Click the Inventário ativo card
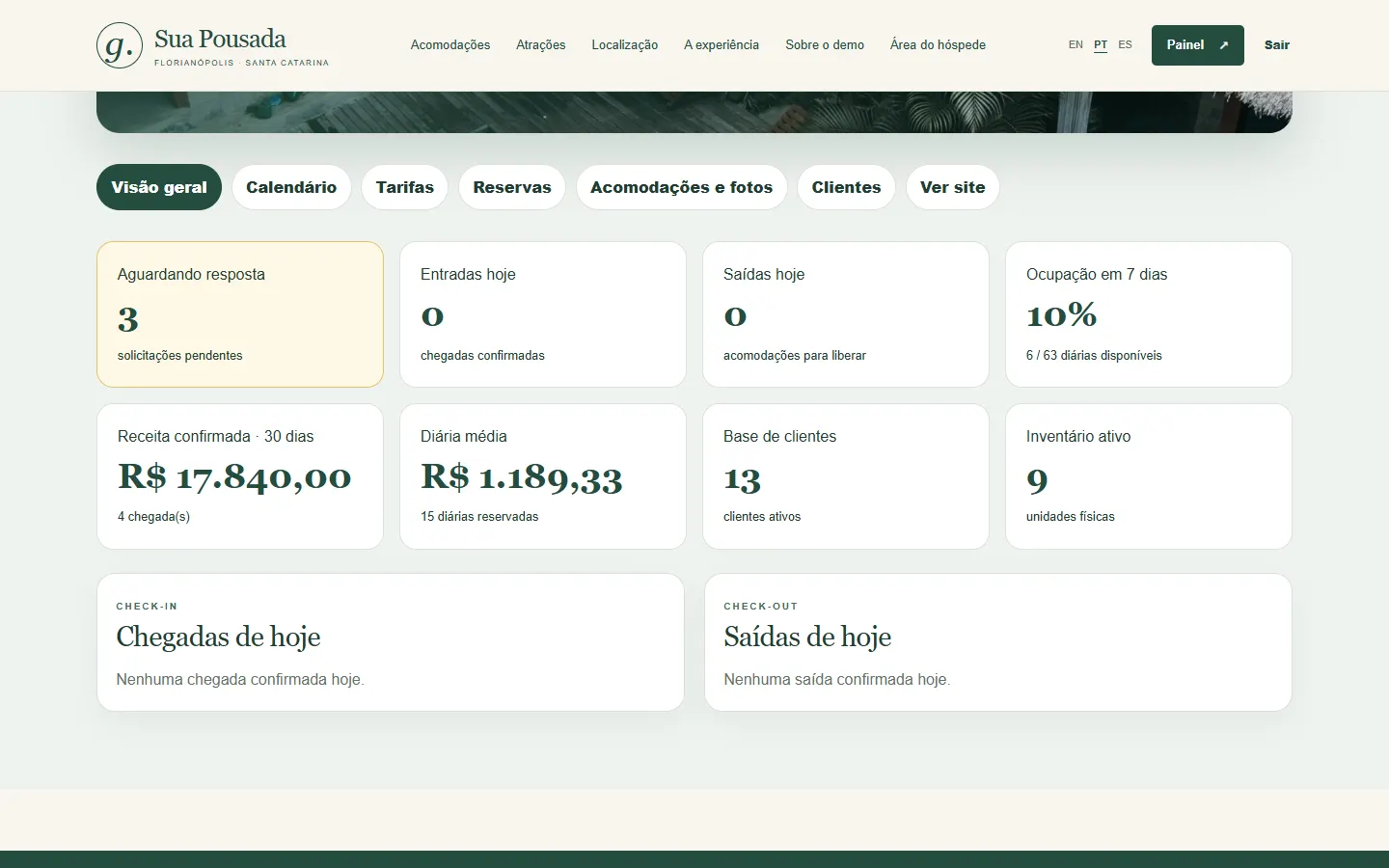 point(1149,476)
